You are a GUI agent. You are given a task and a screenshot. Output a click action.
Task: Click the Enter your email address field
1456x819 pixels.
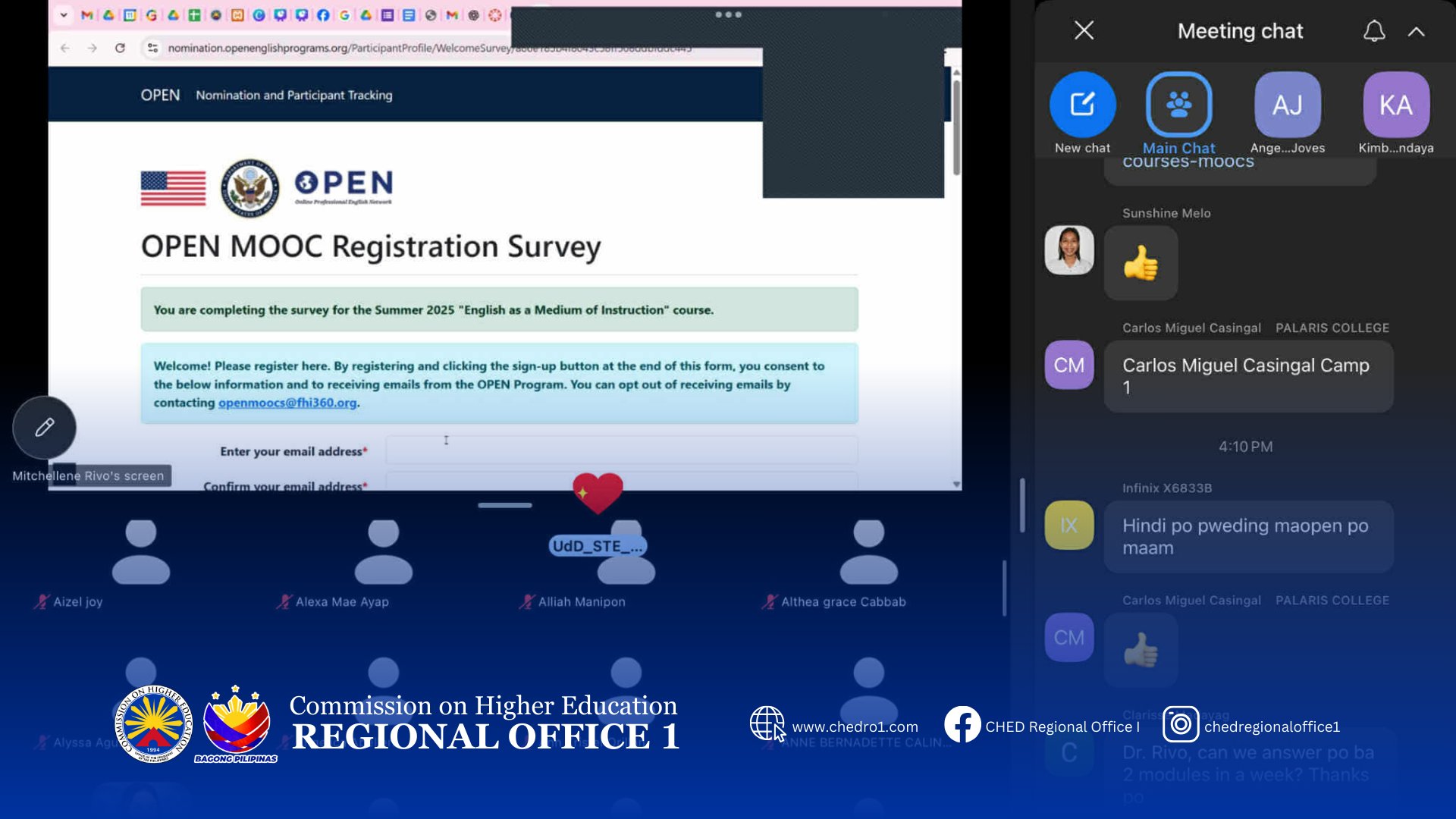(622, 450)
